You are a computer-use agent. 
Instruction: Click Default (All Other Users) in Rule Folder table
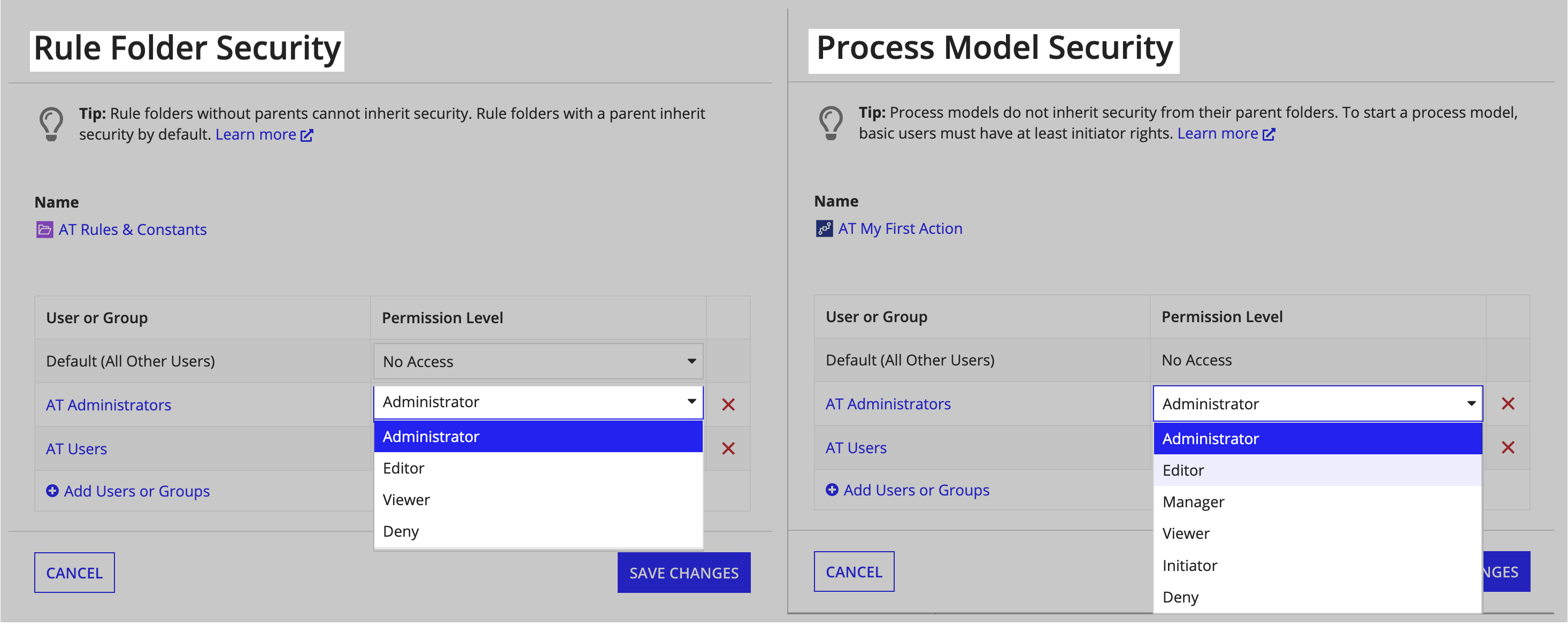click(130, 361)
